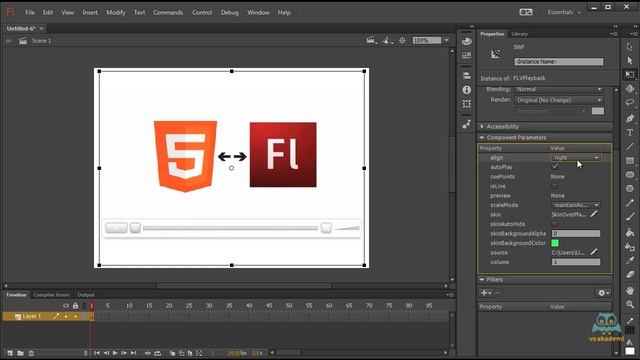
Task: Click the Edit Symbols icon
Action: point(386,40)
